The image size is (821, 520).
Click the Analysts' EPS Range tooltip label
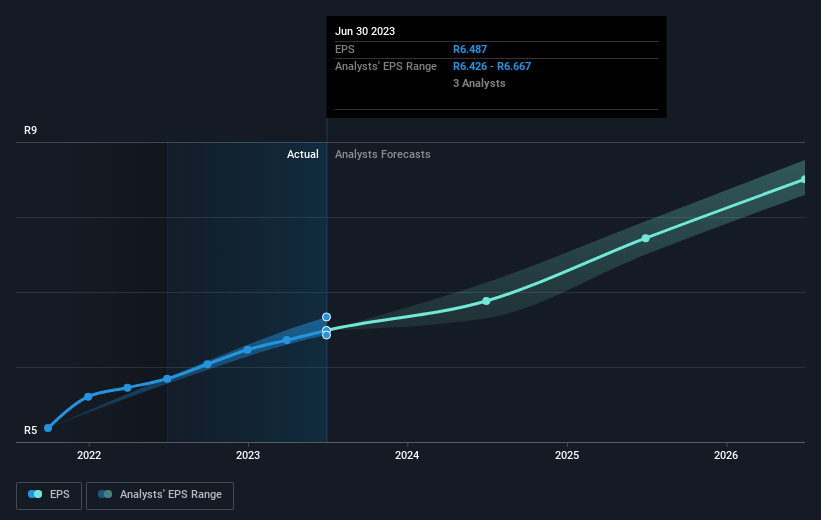click(x=386, y=67)
